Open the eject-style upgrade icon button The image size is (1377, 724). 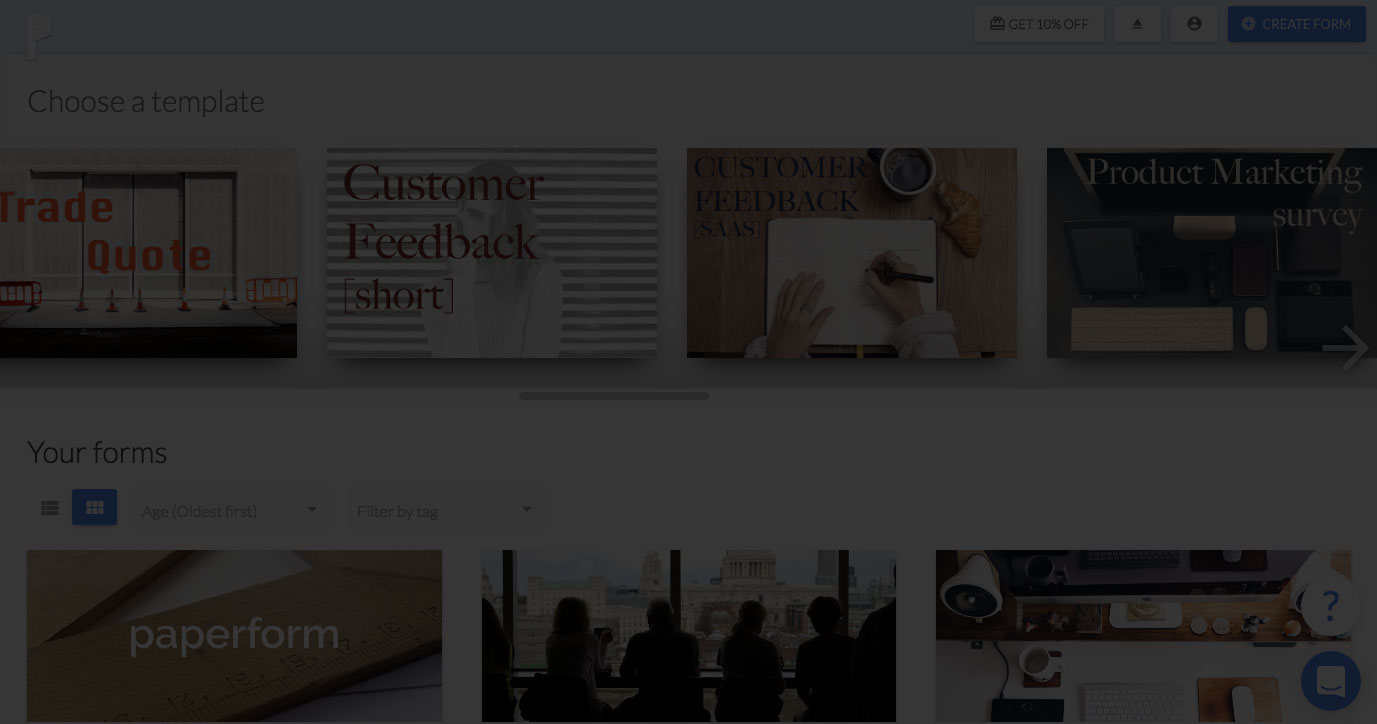[x=1137, y=24]
